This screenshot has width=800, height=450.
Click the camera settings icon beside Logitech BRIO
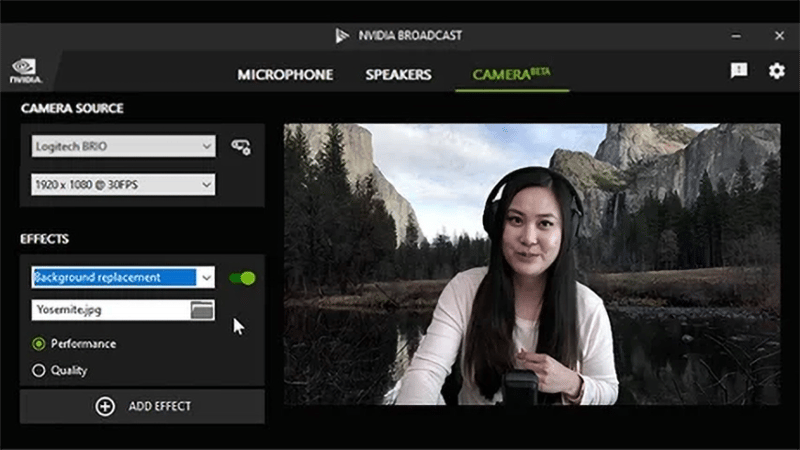pos(241,147)
